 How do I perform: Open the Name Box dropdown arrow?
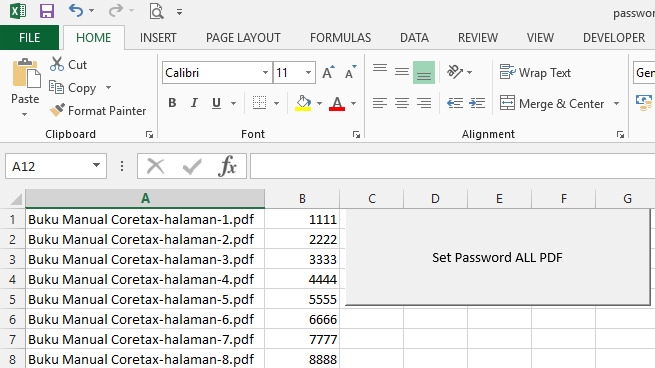point(96,165)
